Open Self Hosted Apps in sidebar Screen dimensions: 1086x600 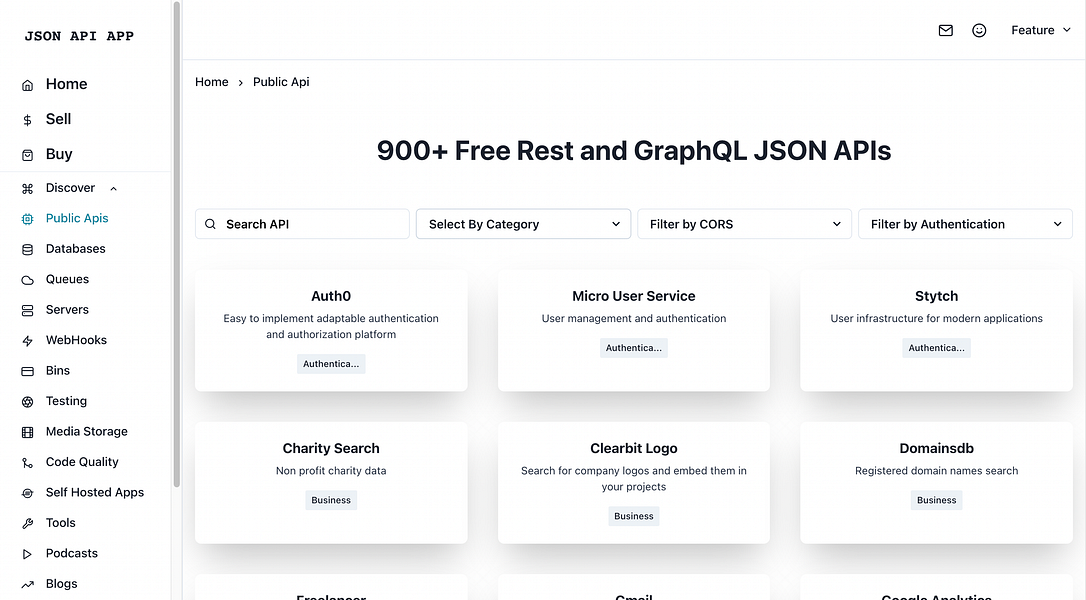(x=95, y=493)
